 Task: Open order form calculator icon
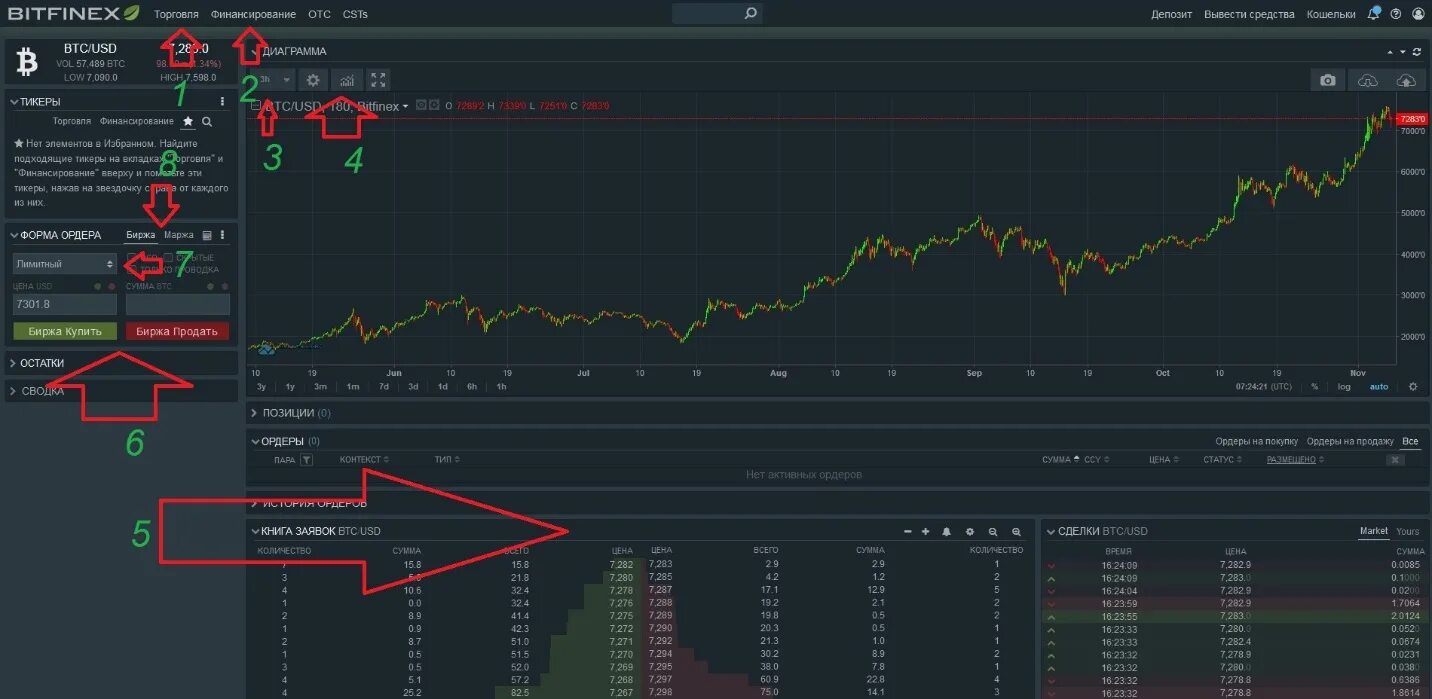[x=207, y=236]
